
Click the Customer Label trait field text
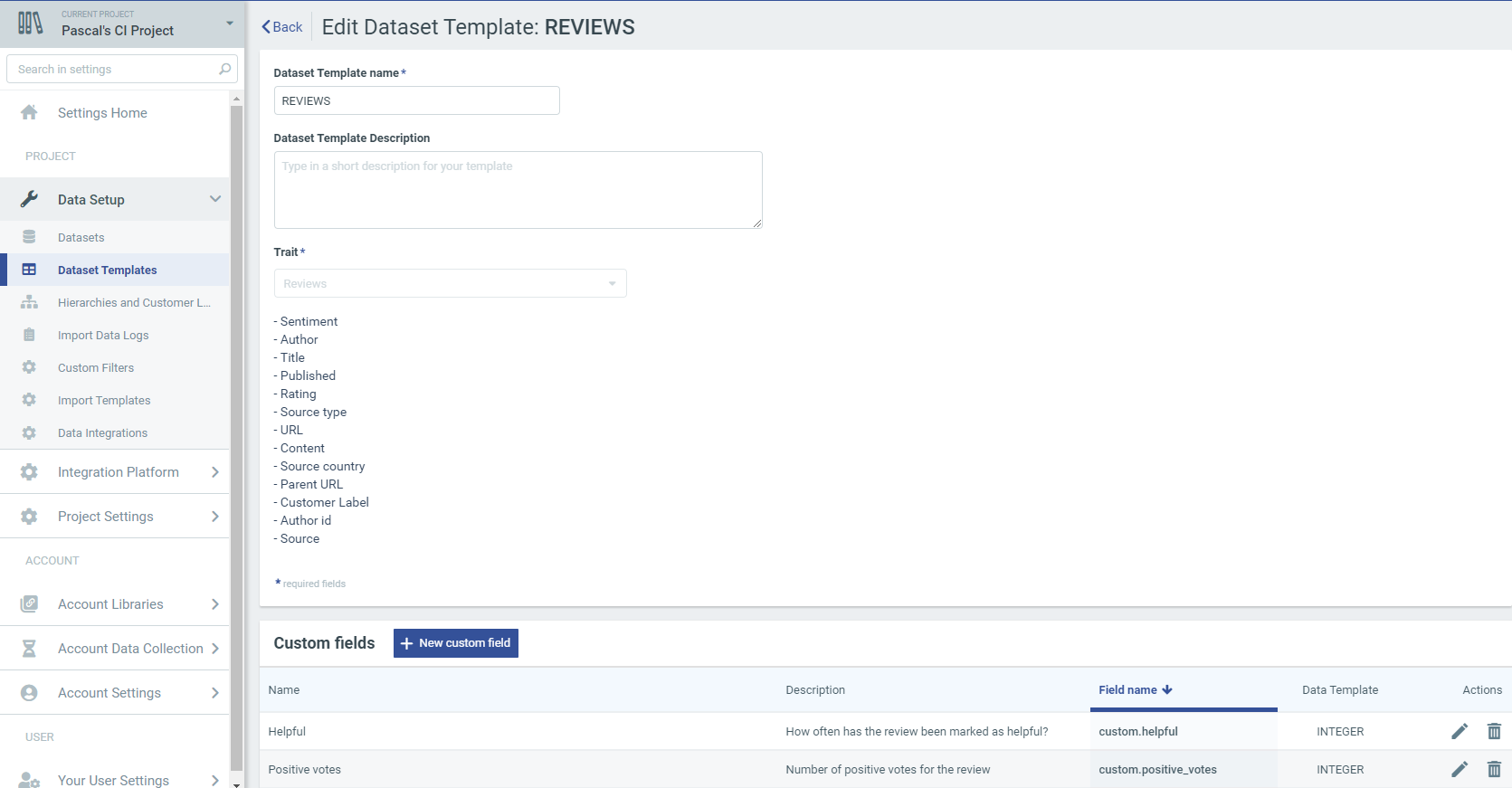(x=324, y=502)
